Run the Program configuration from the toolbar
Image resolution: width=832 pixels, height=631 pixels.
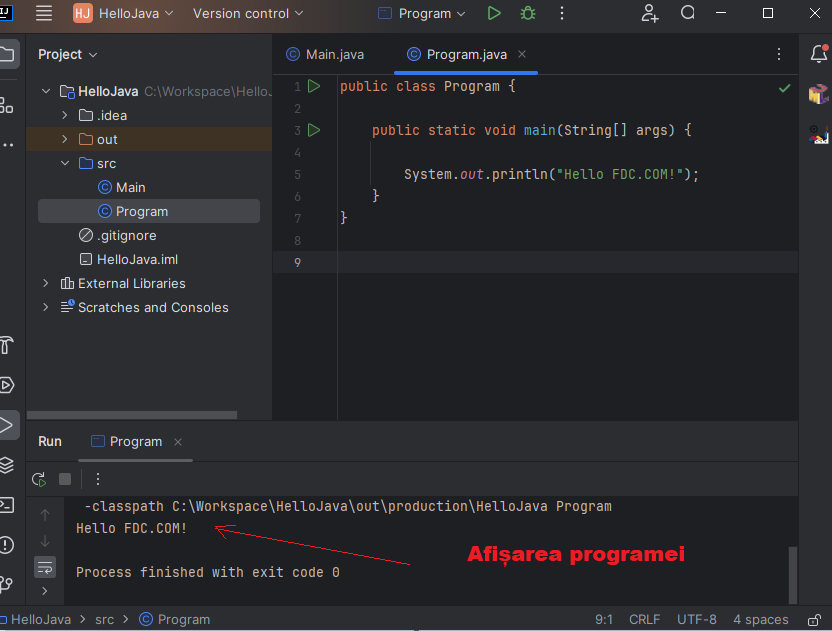(493, 13)
